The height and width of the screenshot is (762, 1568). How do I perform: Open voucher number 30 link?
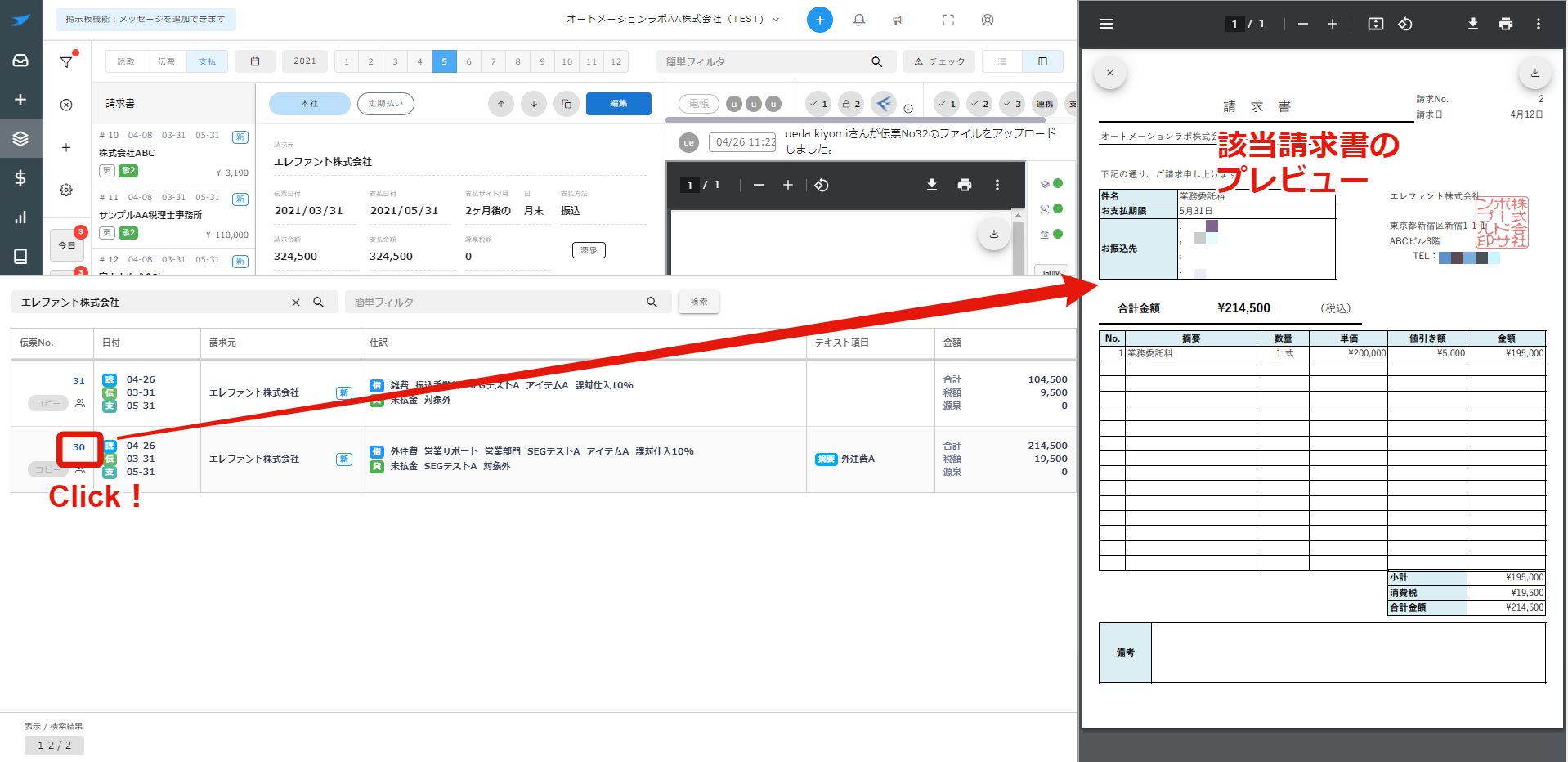point(78,447)
